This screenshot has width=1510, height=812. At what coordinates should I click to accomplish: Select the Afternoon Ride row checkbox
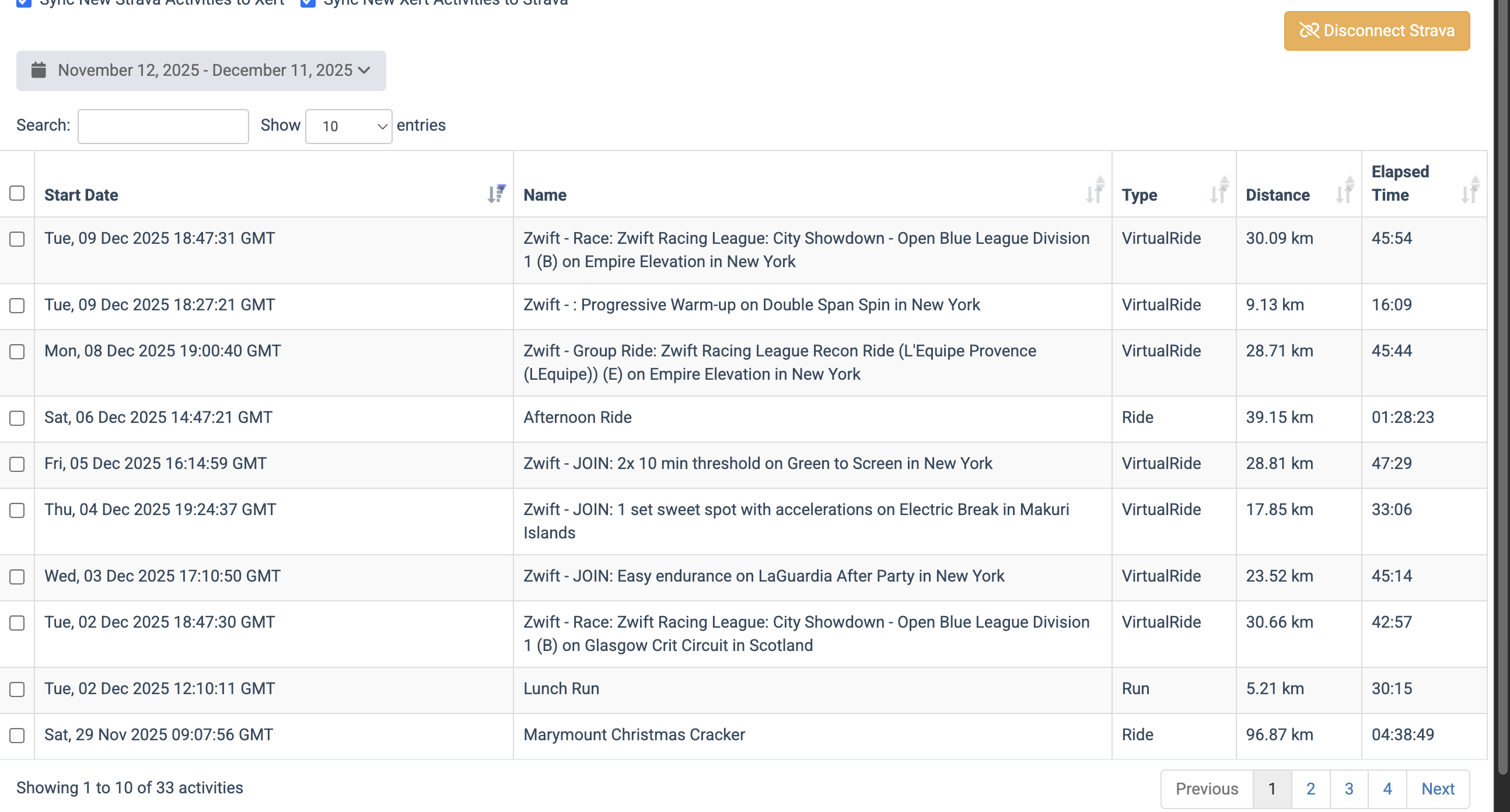[x=17, y=418]
